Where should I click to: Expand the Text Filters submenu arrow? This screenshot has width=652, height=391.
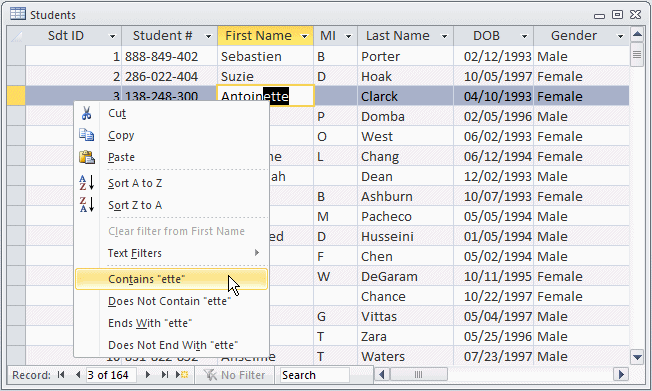pos(257,252)
